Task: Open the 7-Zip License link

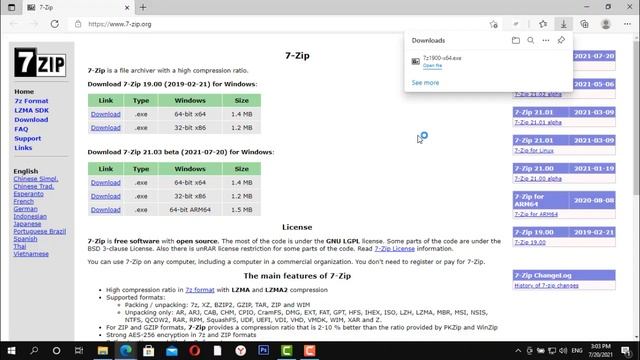Action: (x=394, y=249)
